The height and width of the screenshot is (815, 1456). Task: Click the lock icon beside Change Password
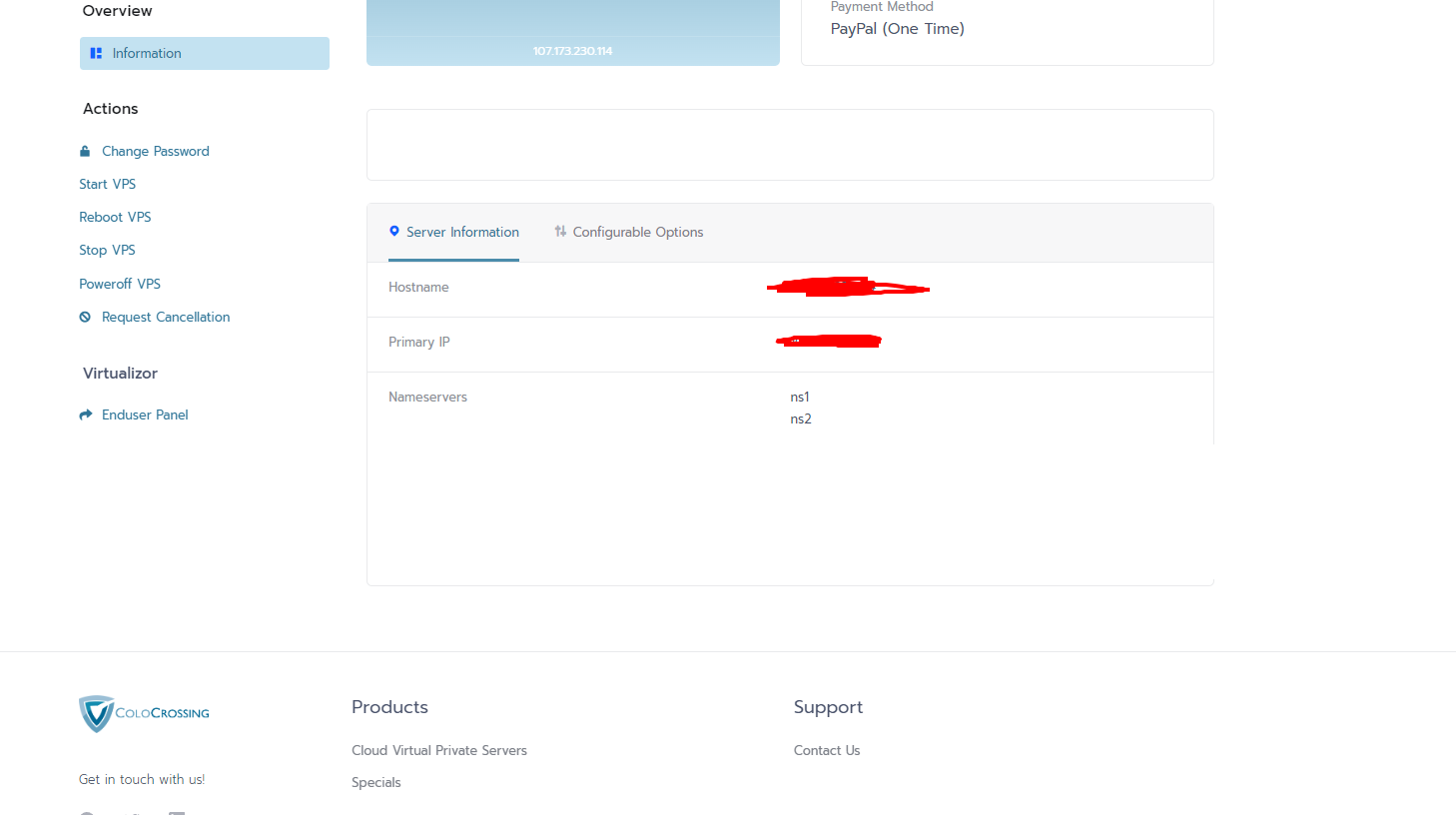tap(85, 151)
